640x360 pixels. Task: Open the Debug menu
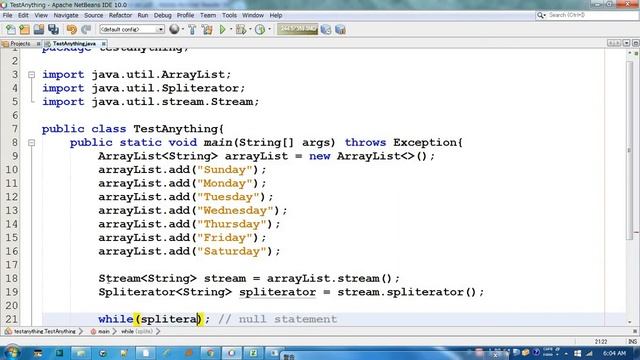pos(162,15)
